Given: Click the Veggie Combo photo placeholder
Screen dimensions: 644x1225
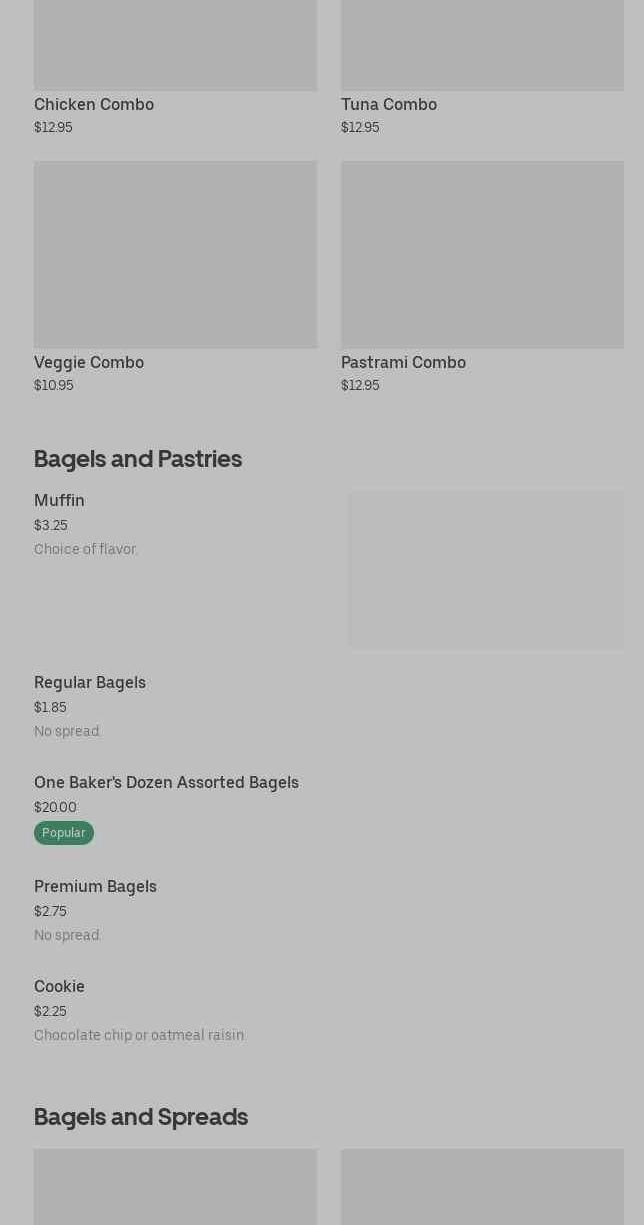Looking at the screenshot, I should (175, 254).
